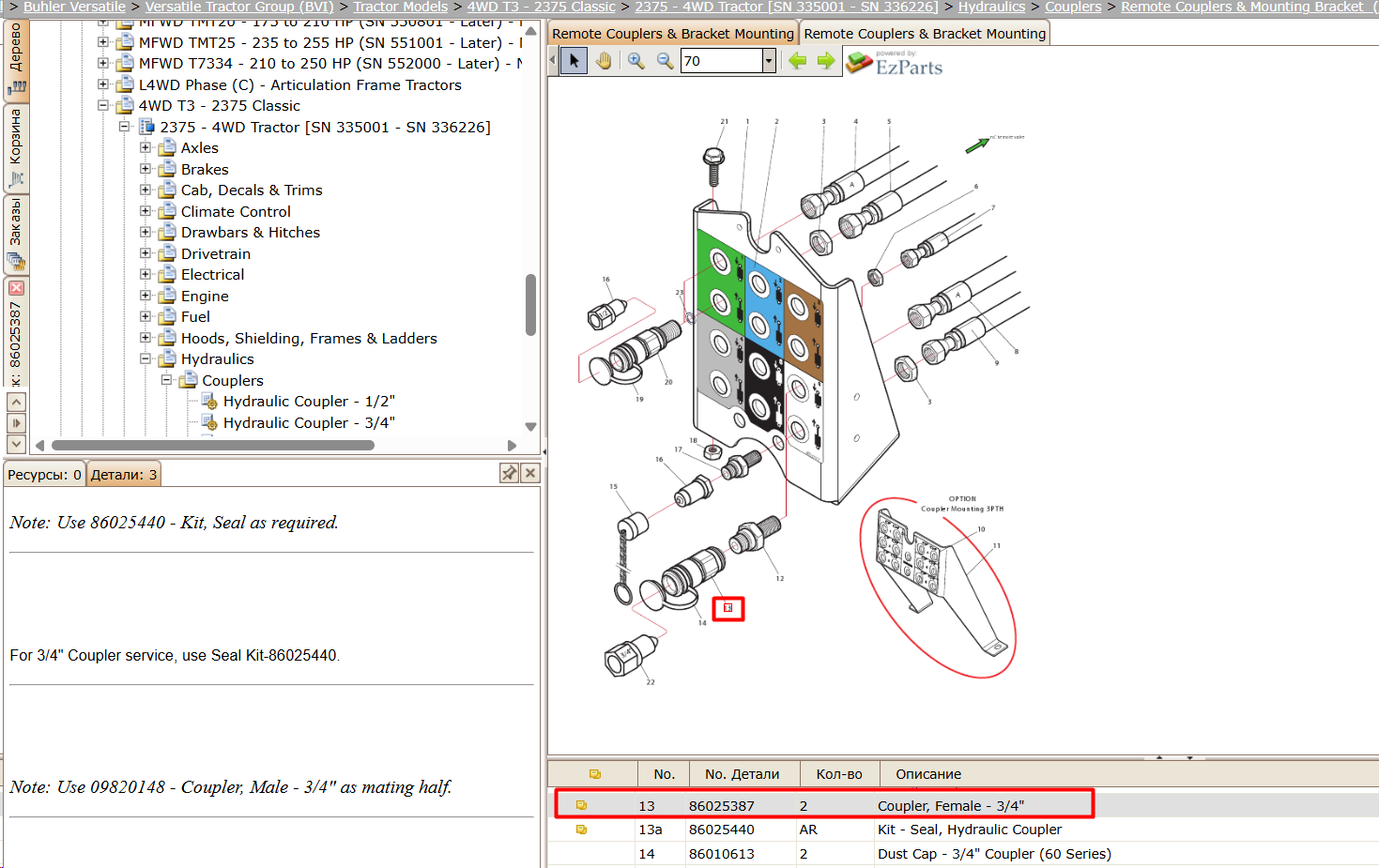1379x868 pixels.
Task: Open the Корзина sidebar tab
Action: click(x=16, y=146)
